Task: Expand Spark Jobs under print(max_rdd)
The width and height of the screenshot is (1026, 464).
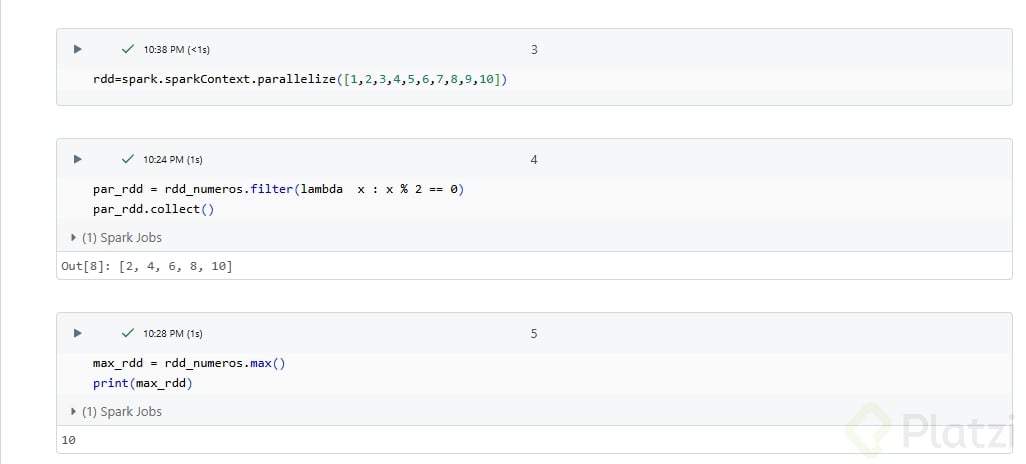Action: (x=116, y=412)
